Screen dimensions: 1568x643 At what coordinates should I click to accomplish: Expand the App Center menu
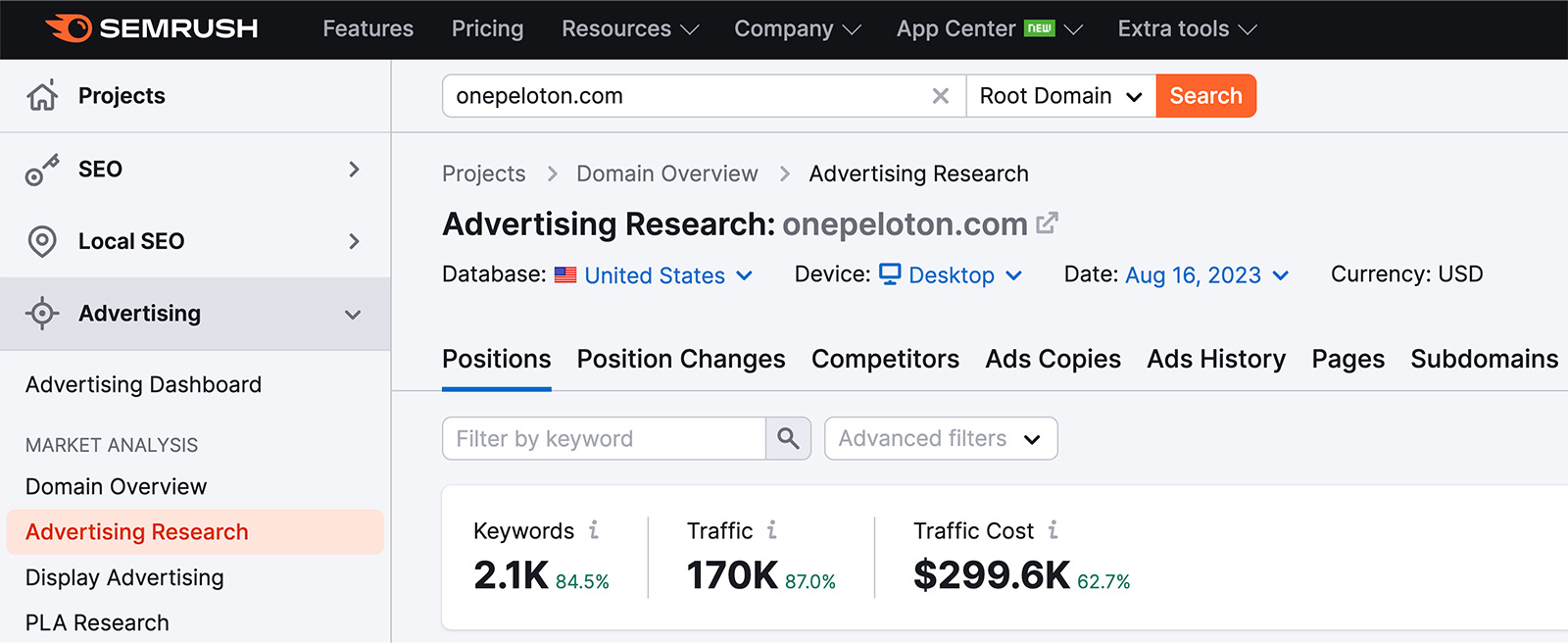(990, 29)
